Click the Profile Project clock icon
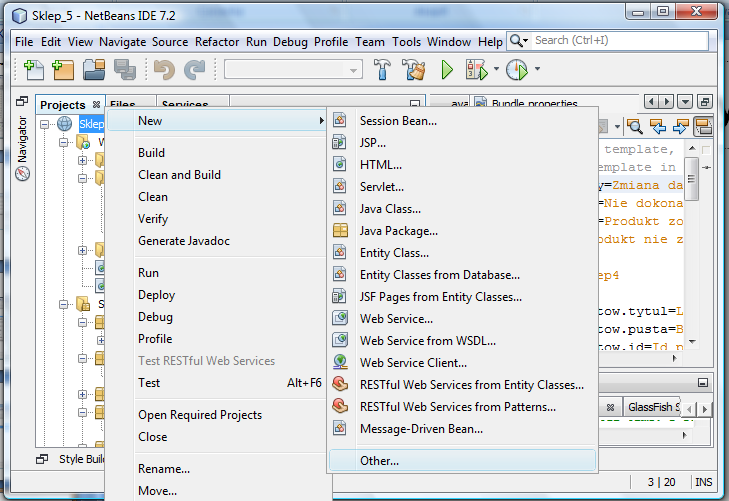 tap(517, 70)
